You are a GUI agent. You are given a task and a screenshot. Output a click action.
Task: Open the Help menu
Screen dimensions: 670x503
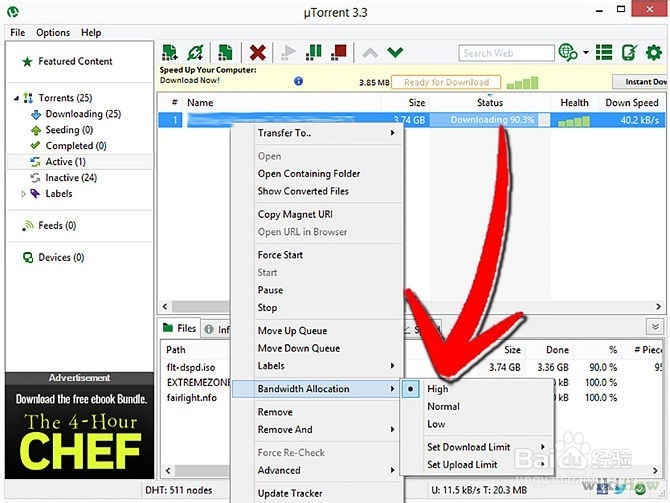[x=91, y=32]
